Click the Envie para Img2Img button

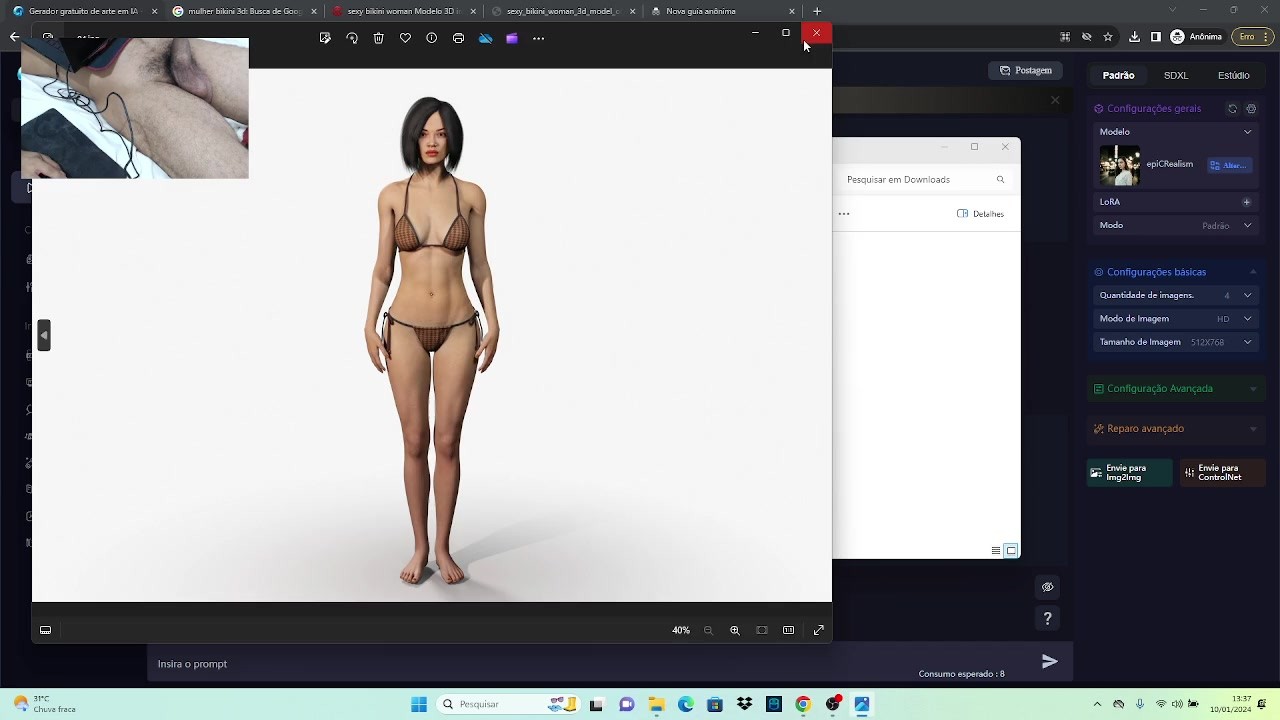(1129, 473)
